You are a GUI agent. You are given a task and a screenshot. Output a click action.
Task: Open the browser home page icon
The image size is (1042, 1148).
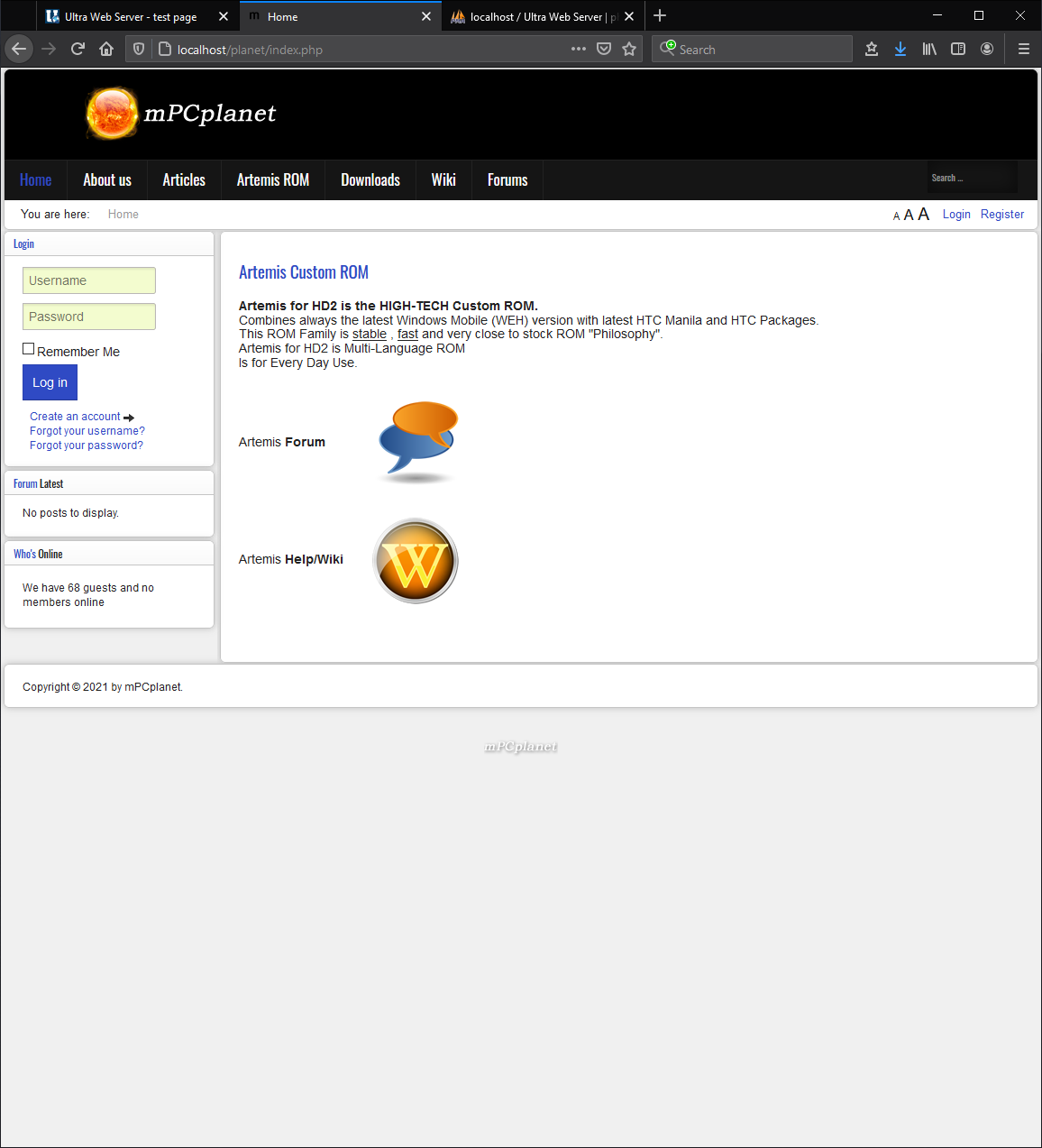tap(106, 49)
